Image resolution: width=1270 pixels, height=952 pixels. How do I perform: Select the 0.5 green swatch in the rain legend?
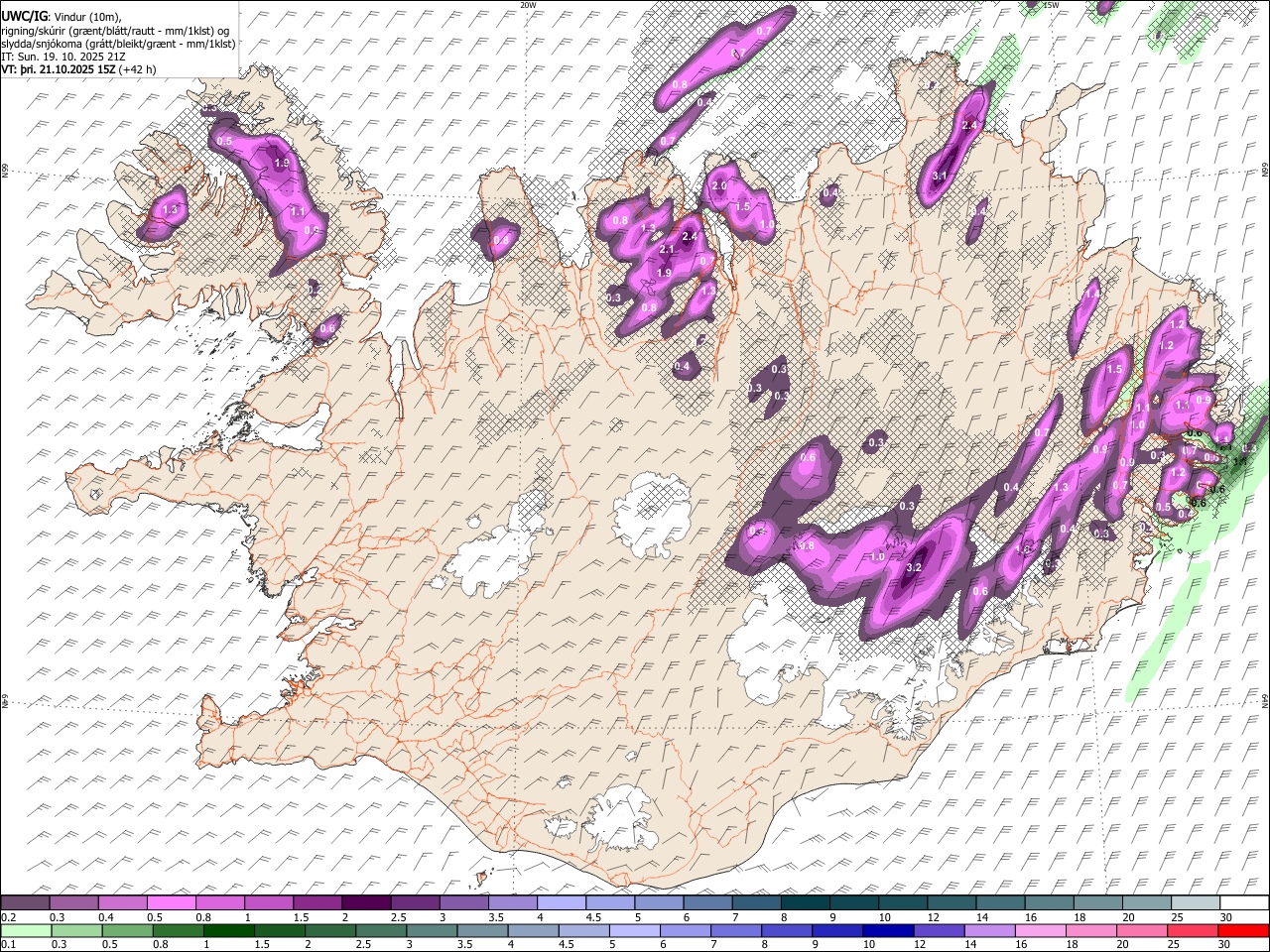[127, 930]
